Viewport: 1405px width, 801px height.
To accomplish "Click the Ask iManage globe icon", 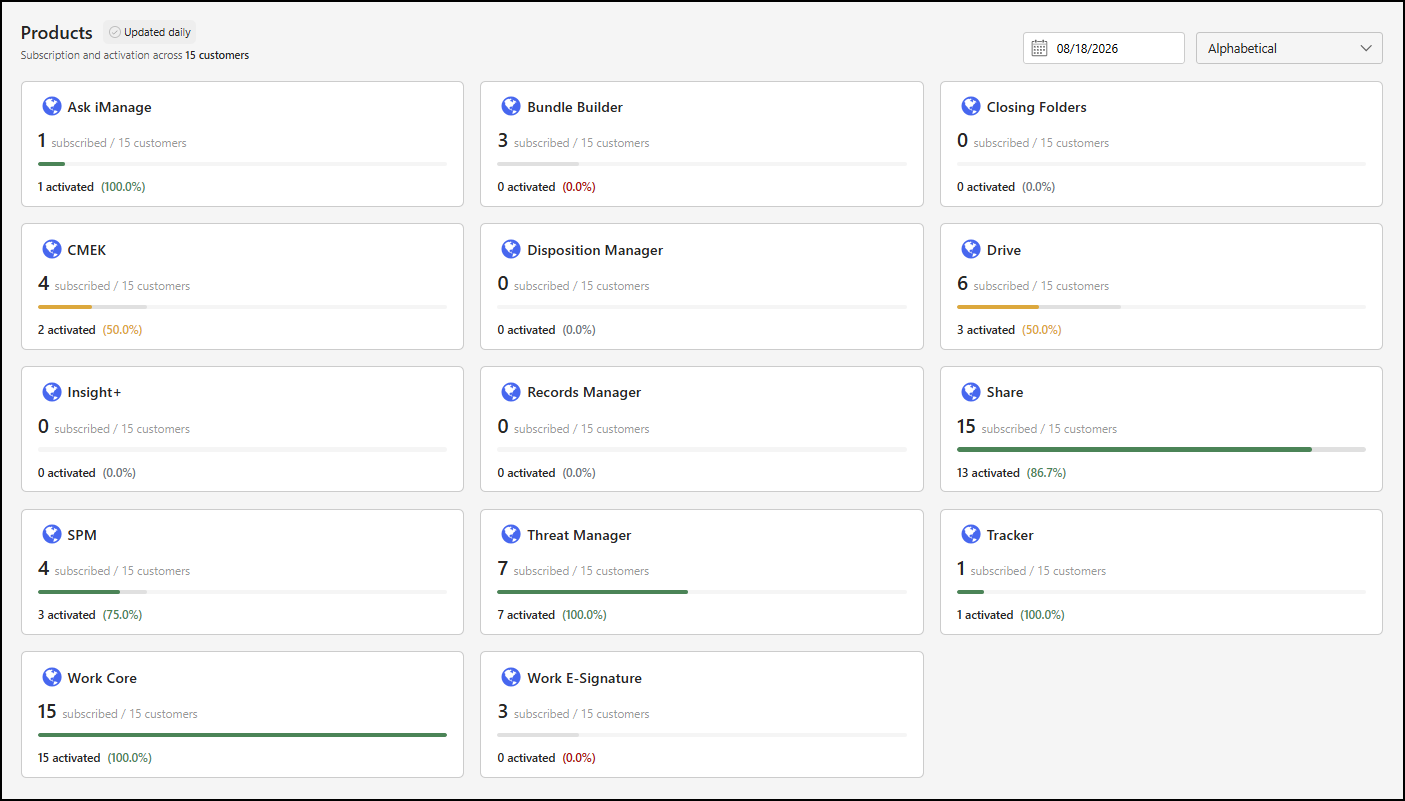I will coord(52,106).
